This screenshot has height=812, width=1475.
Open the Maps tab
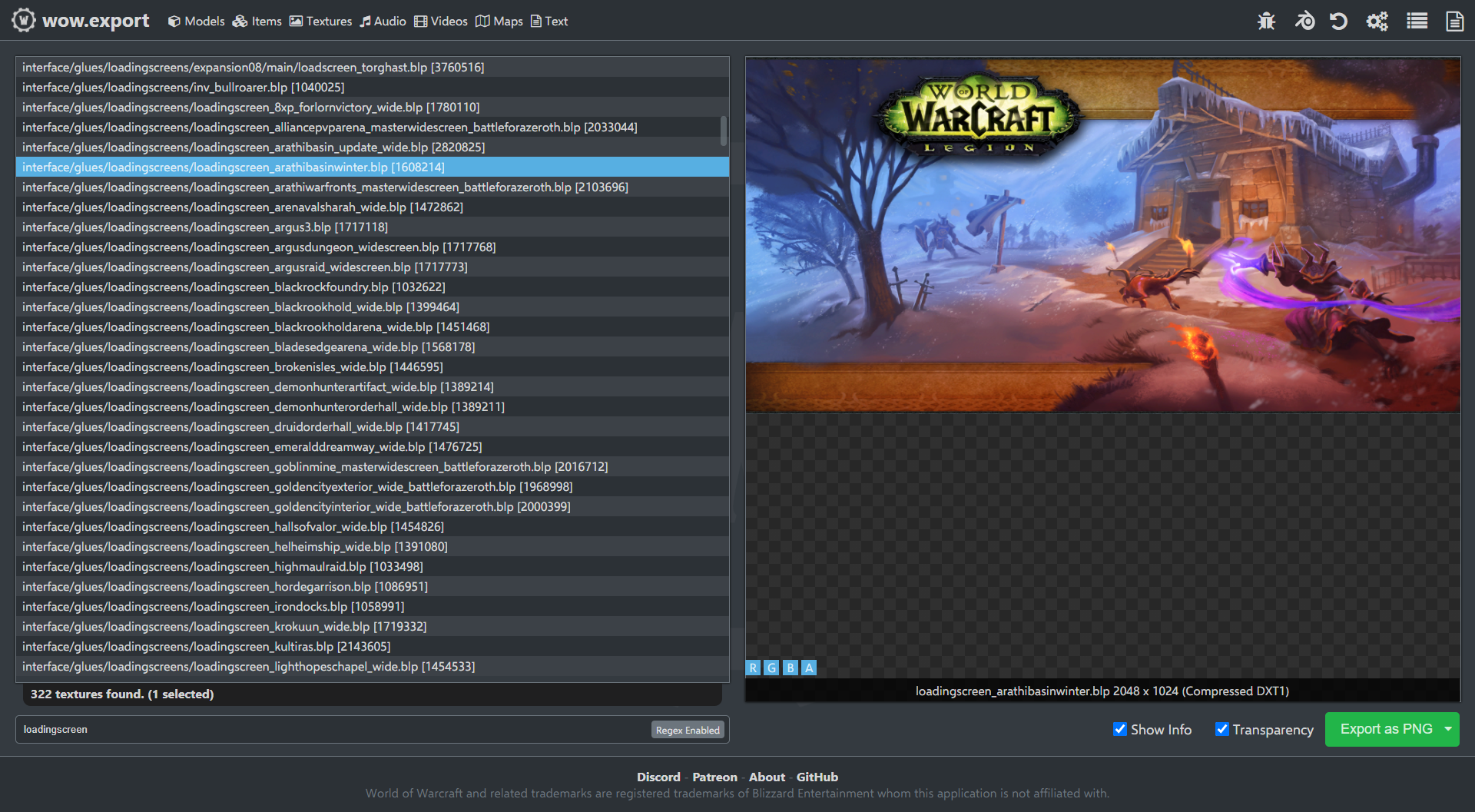[x=499, y=22]
